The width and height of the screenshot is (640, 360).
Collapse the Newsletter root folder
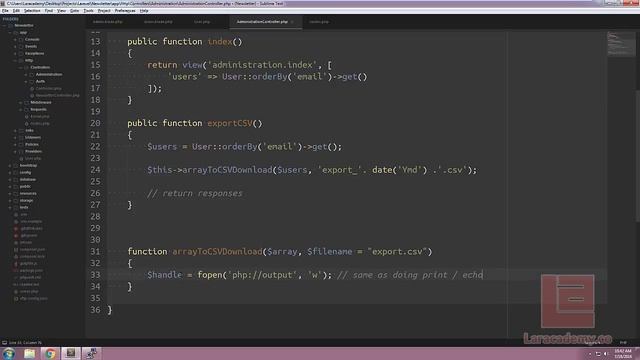click(5, 25)
